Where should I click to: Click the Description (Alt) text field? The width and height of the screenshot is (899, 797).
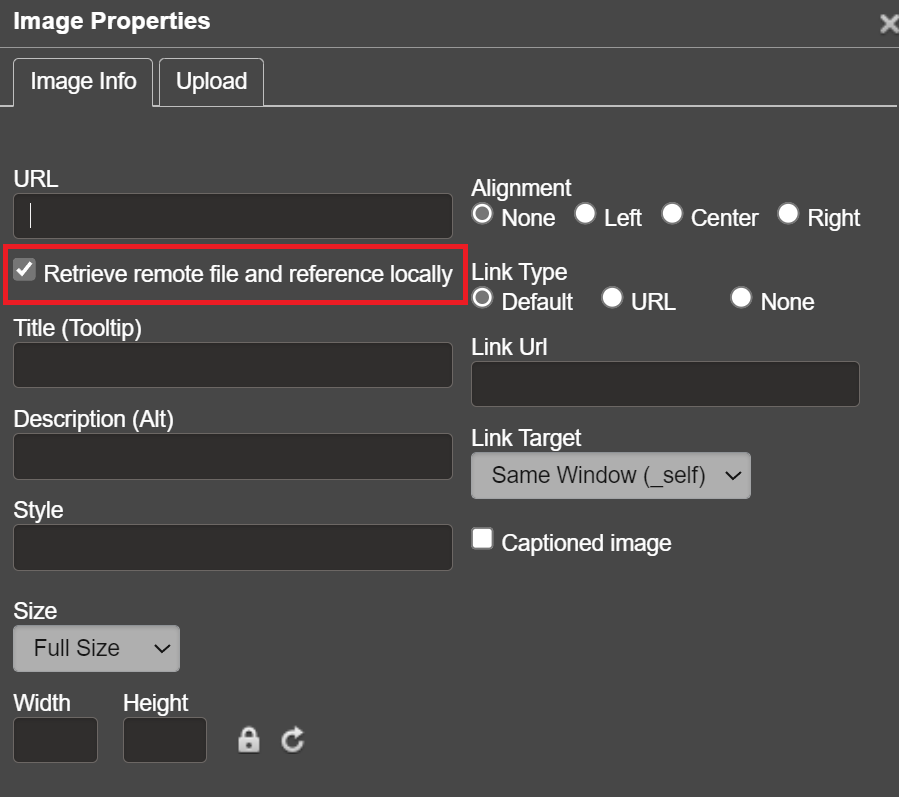tap(233, 456)
